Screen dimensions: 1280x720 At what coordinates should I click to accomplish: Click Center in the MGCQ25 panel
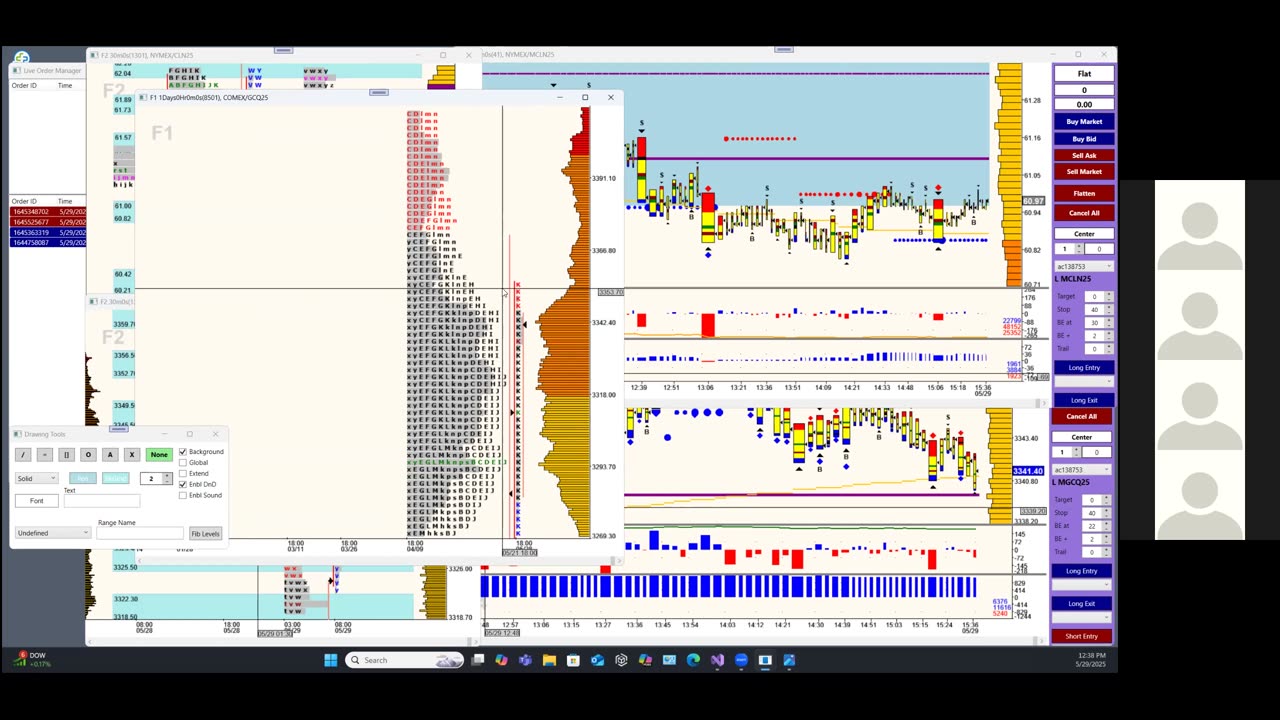pos(1081,437)
